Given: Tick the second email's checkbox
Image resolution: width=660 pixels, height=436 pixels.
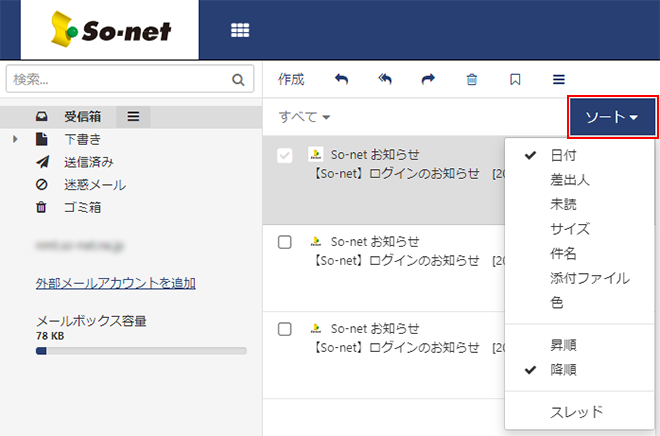Looking at the screenshot, I should 285,242.
